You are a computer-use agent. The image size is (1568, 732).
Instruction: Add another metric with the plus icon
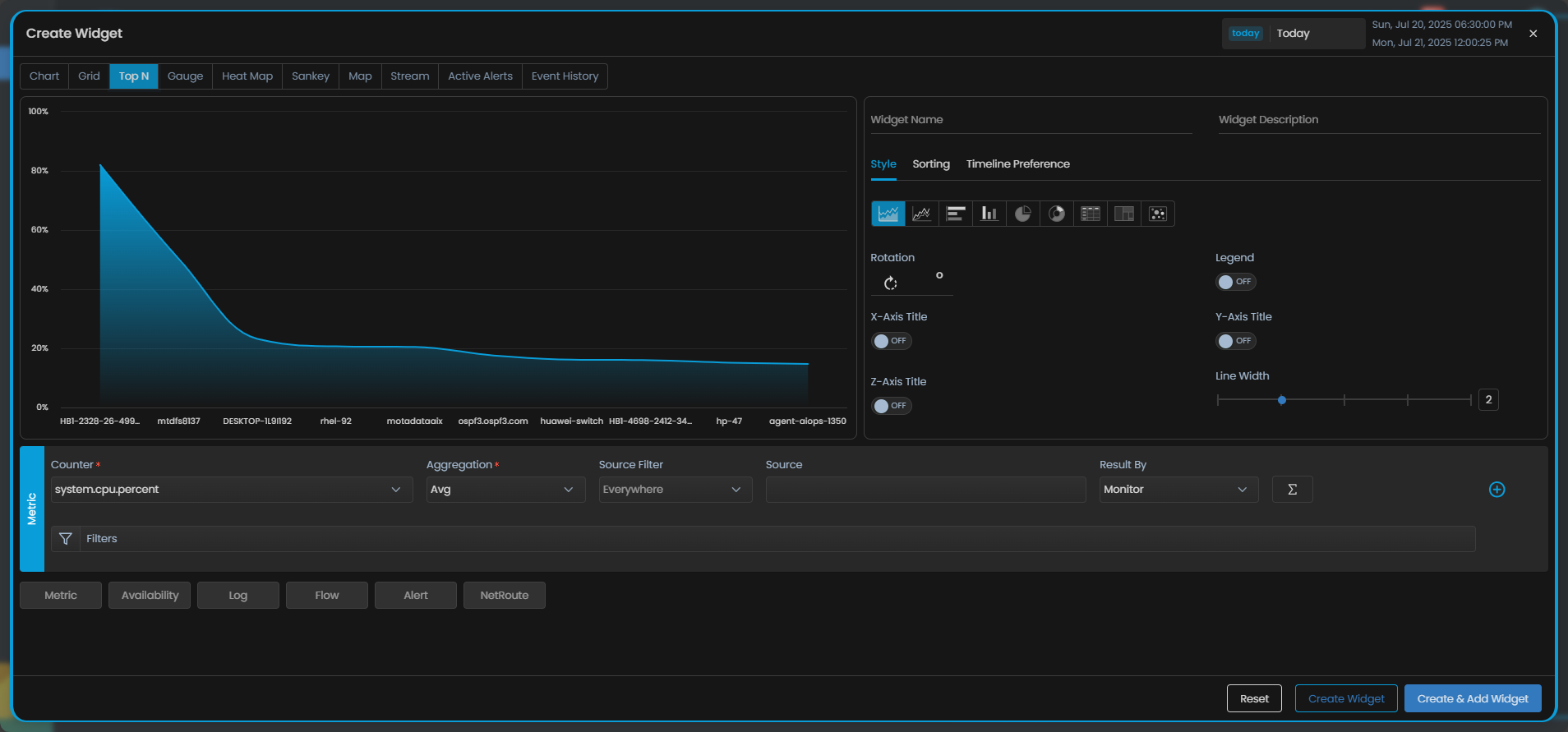pyautogui.click(x=1497, y=490)
